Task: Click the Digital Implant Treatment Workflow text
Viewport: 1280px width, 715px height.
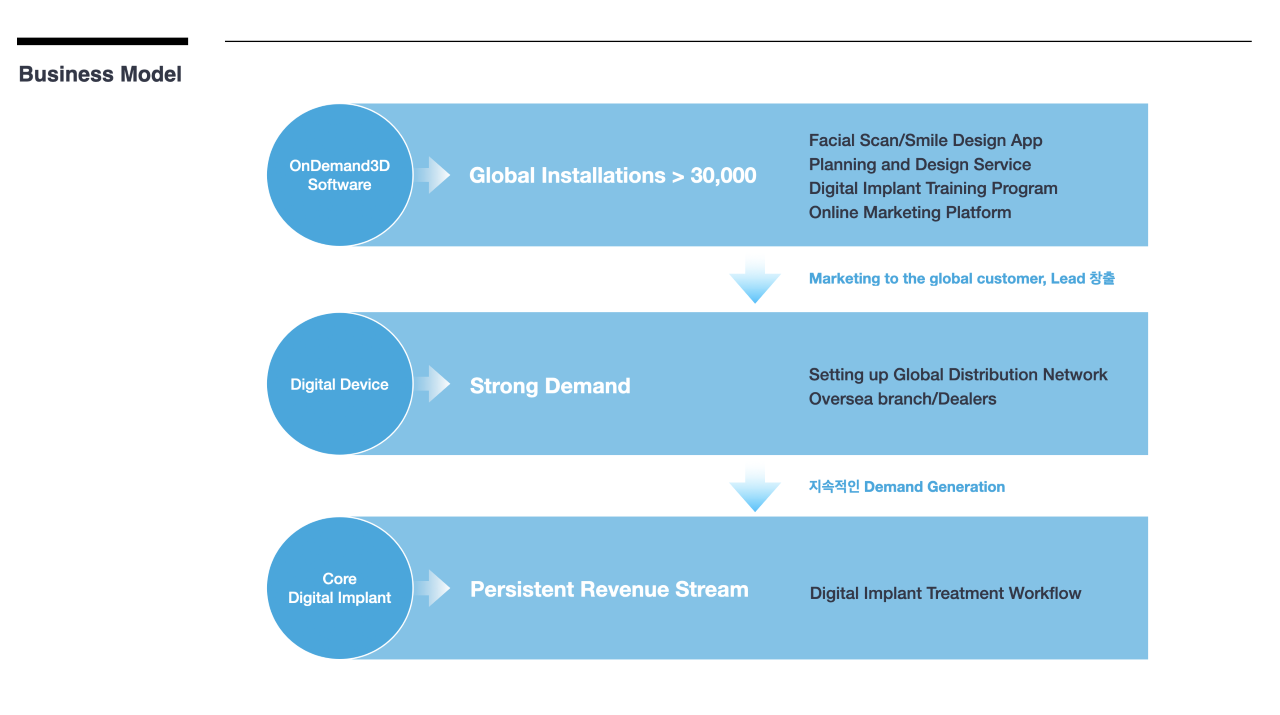Action: click(946, 594)
